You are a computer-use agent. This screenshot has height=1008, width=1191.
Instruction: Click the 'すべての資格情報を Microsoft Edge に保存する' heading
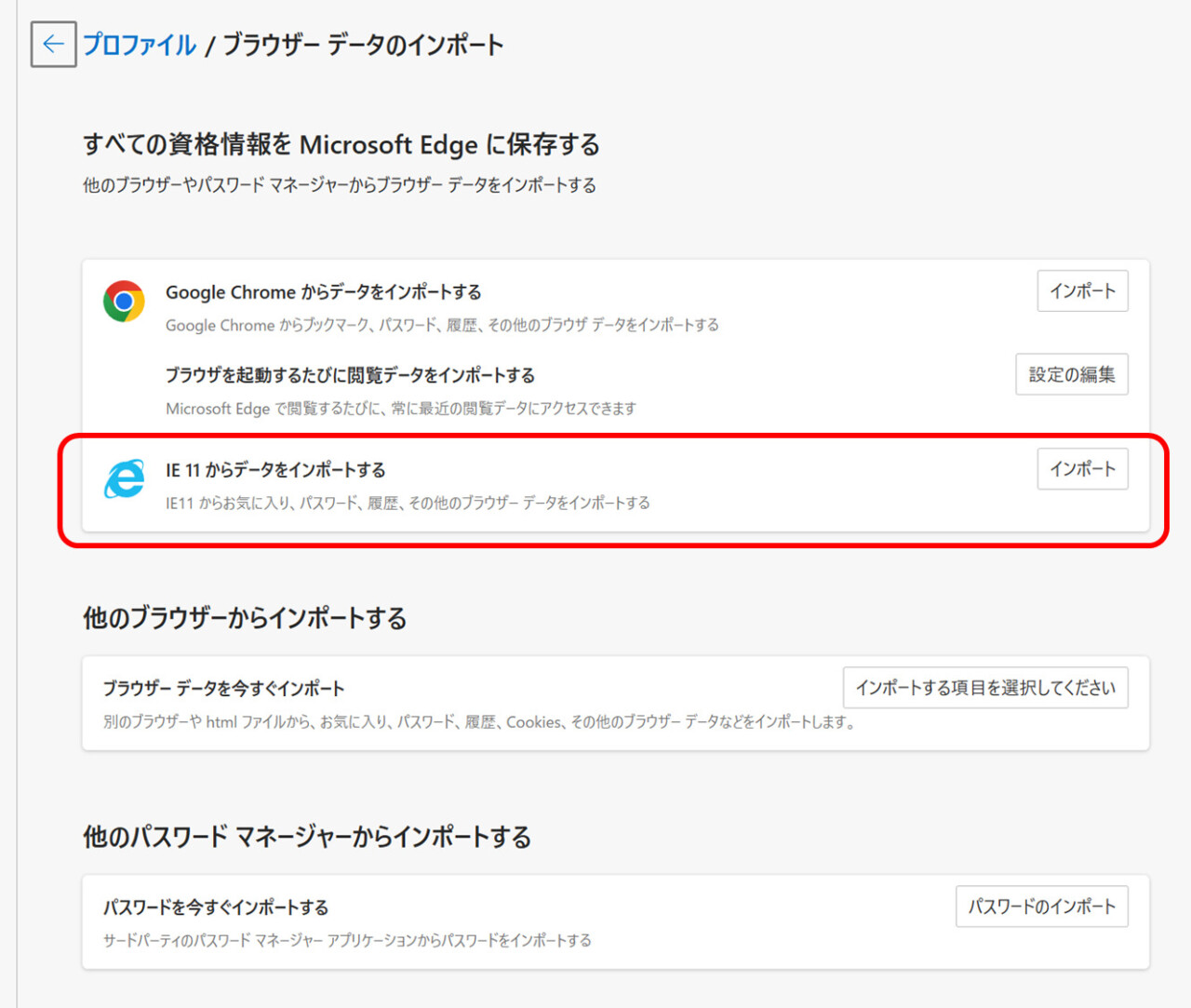[341, 144]
